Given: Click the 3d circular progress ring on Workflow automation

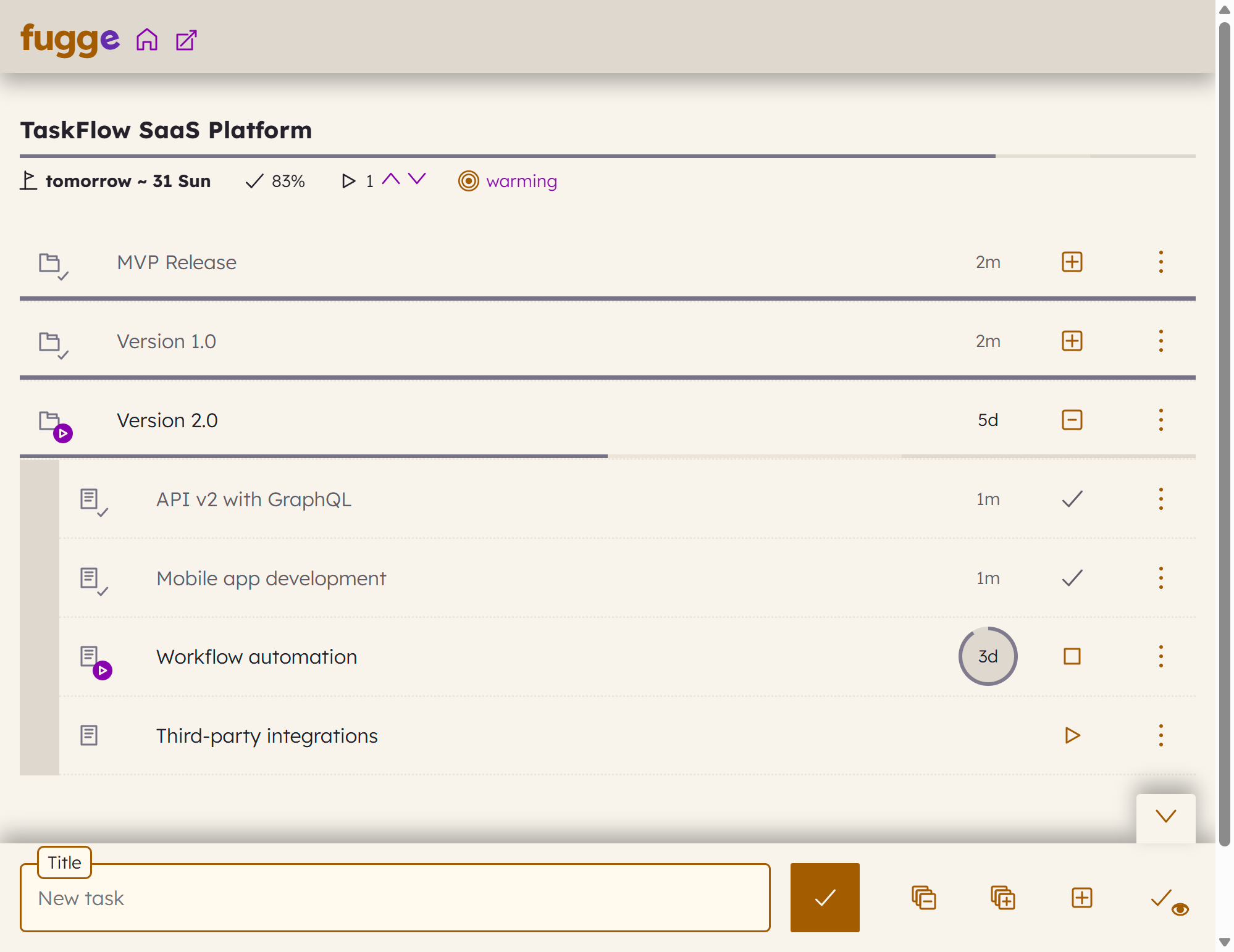Looking at the screenshot, I should (988, 656).
